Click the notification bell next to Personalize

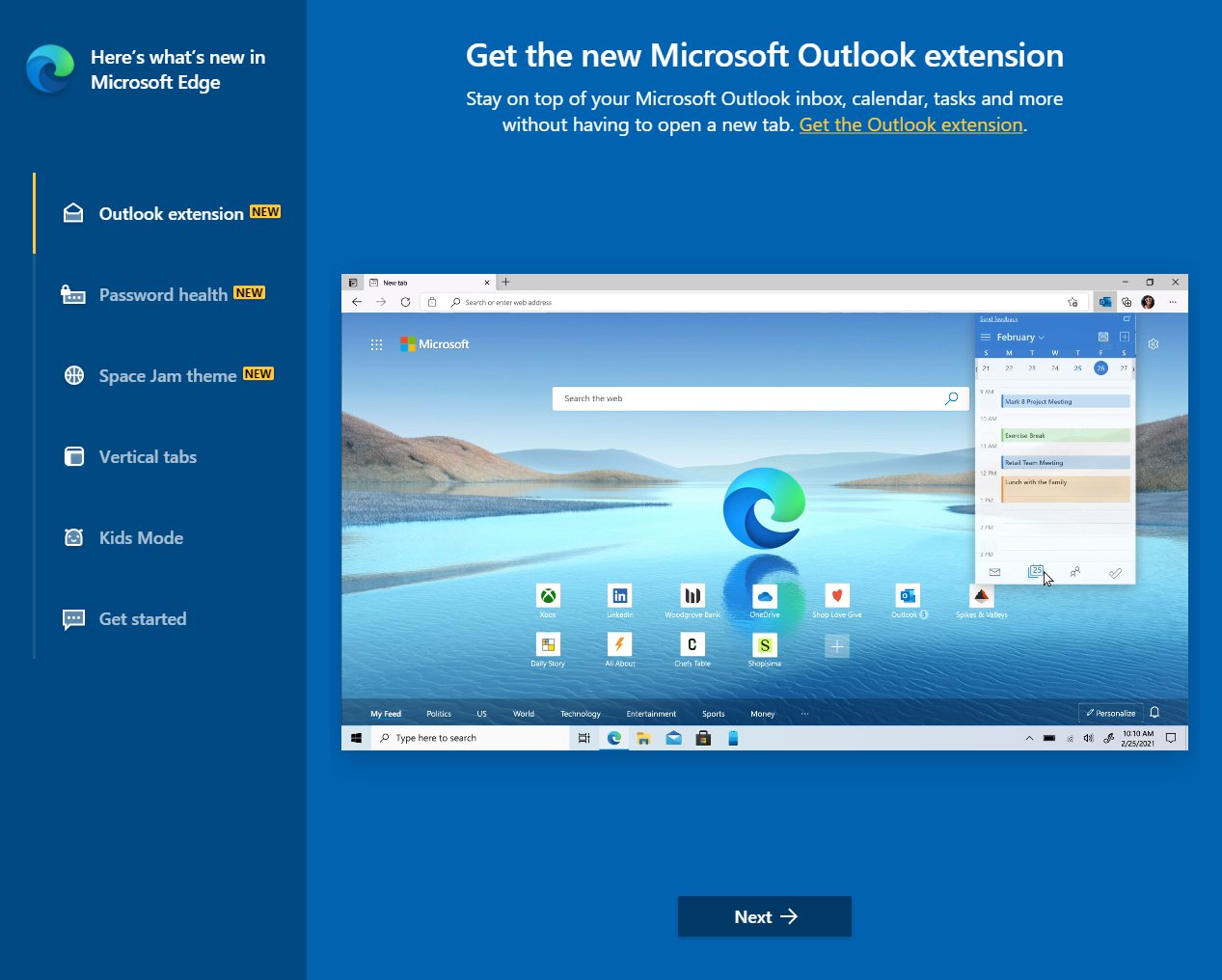[x=1154, y=713]
